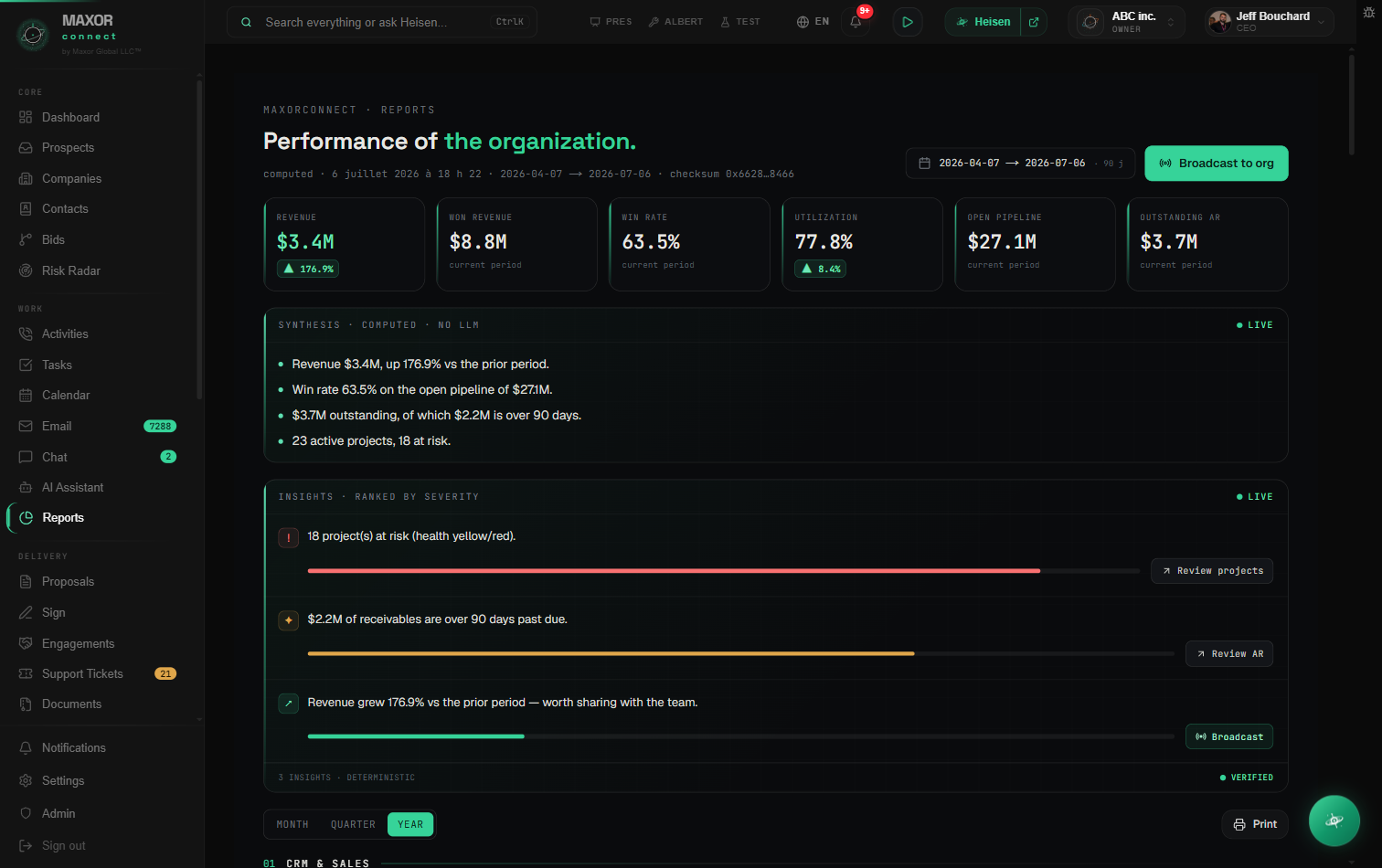Click the CRM & SALES section heading
This screenshot has height=868, width=1382.
(x=327, y=863)
